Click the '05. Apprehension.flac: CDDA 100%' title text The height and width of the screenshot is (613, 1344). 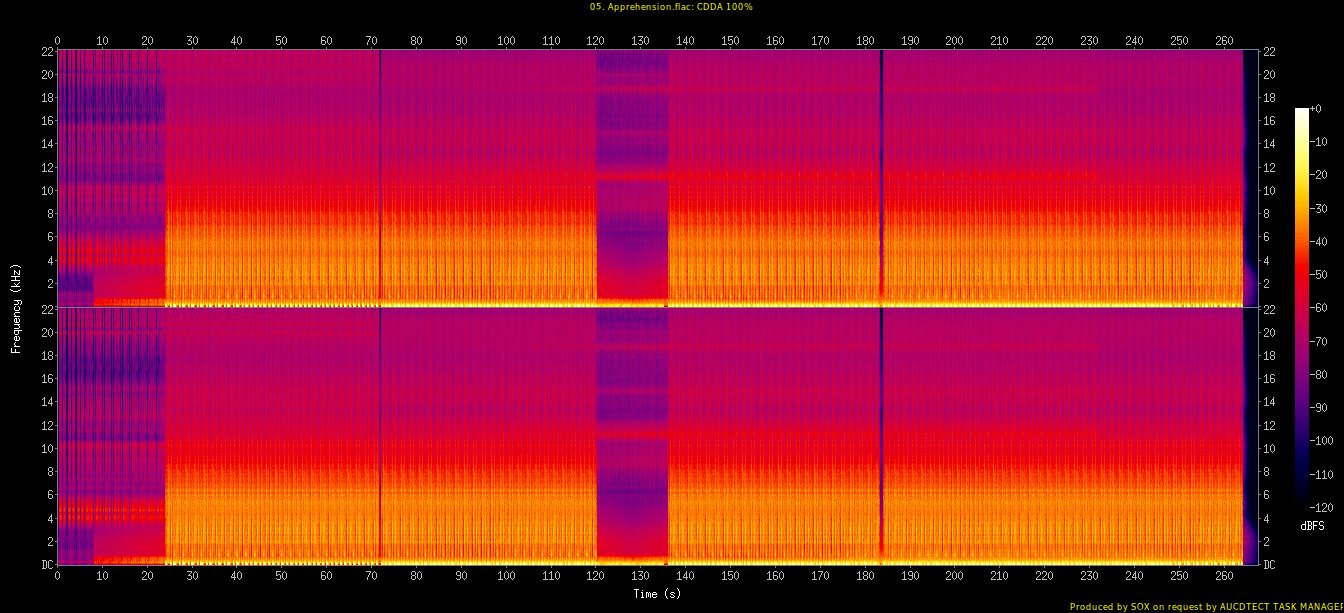click(x=671, y=7)
